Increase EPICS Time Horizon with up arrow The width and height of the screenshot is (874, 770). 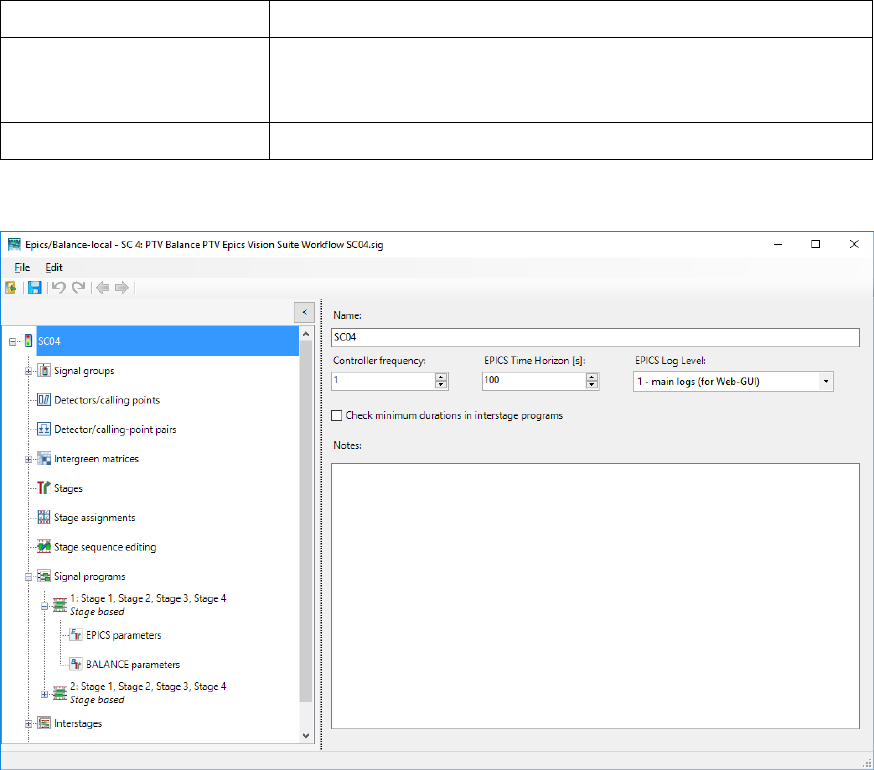(592, 377)
